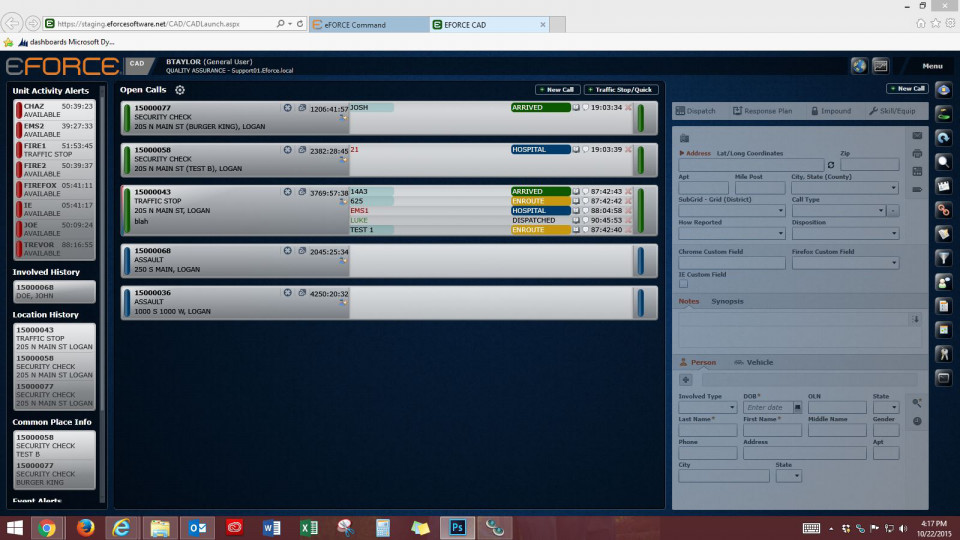This screenshot has width=960, height=540.
Task: Click the plus icon under Person tab
Action: [685, 380]
